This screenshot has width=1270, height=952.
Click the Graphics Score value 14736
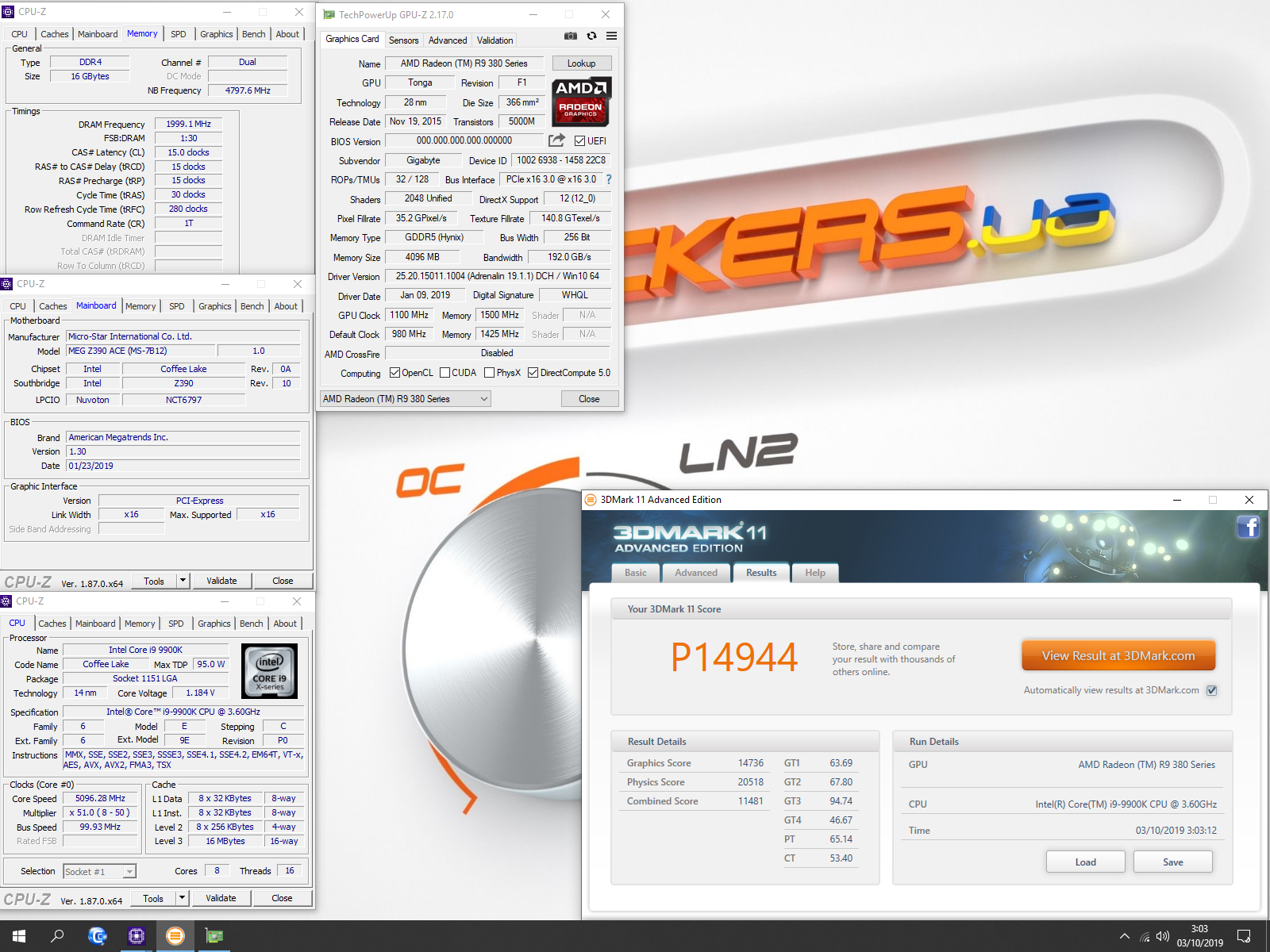click(750, 763)
